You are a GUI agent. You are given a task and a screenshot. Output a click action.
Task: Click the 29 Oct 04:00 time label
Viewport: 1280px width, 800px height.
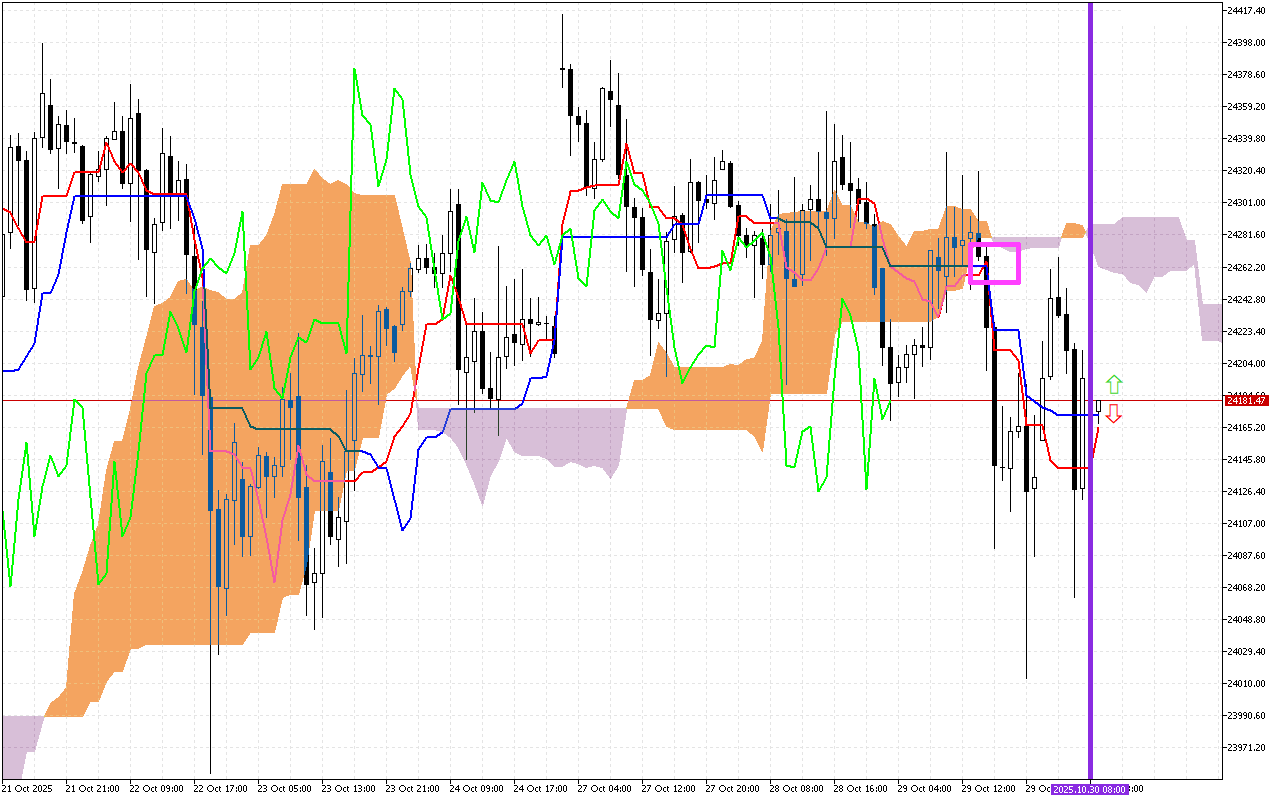pyautogui.click(x=924, y=789)
